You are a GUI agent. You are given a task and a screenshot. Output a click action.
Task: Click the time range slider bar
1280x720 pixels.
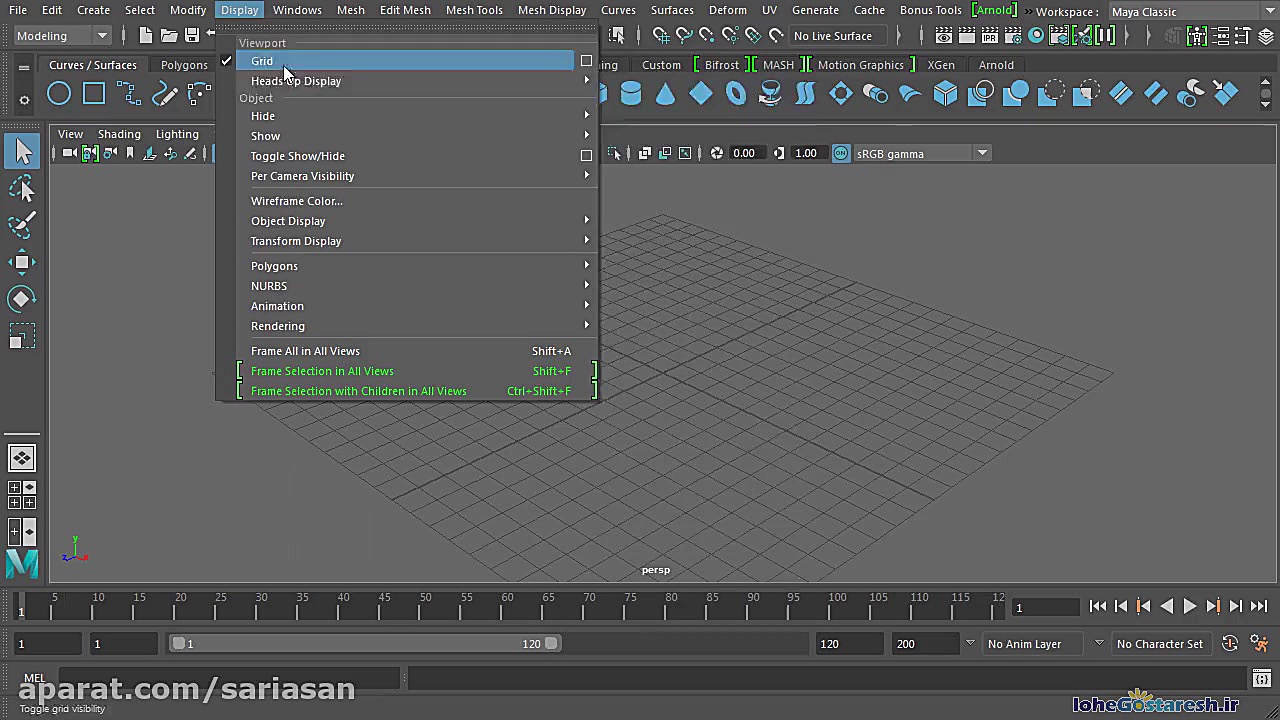click(x=364, y=644)
